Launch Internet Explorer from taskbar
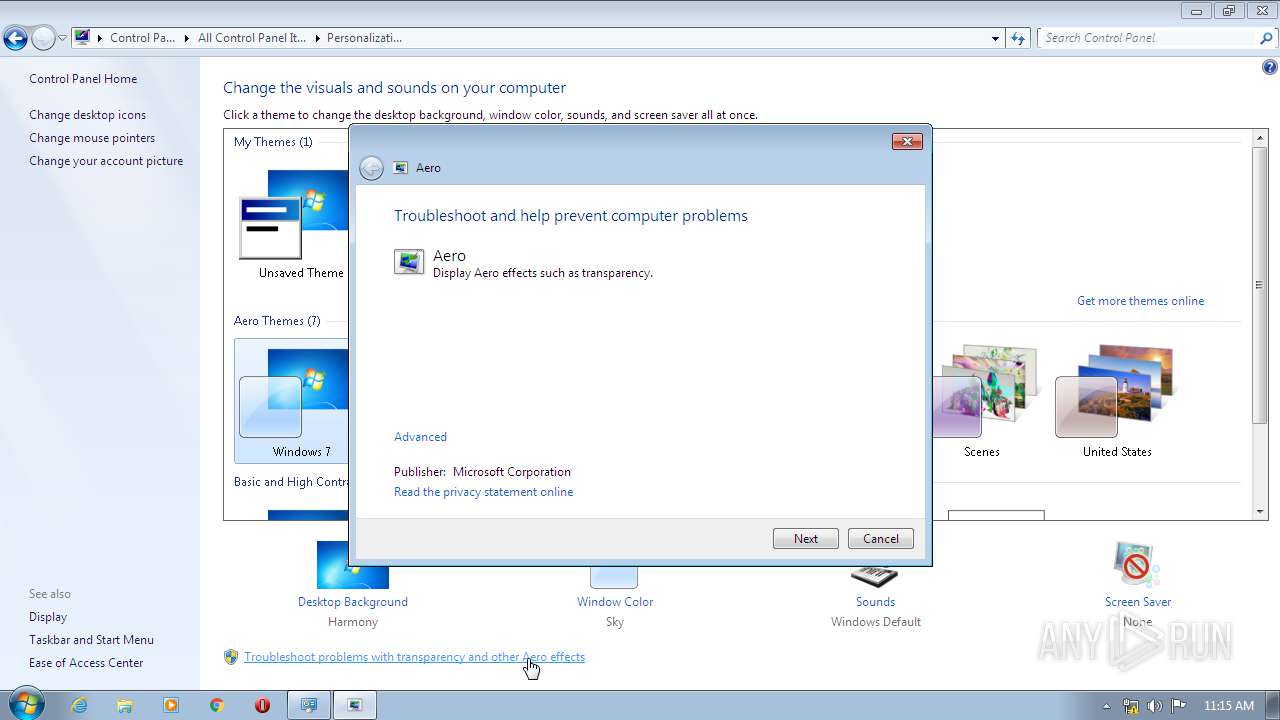 coord(79,705)
